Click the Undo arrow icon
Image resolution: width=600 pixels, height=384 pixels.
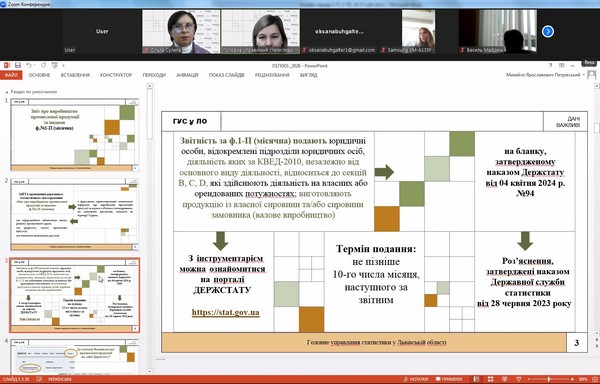[28, 65]
